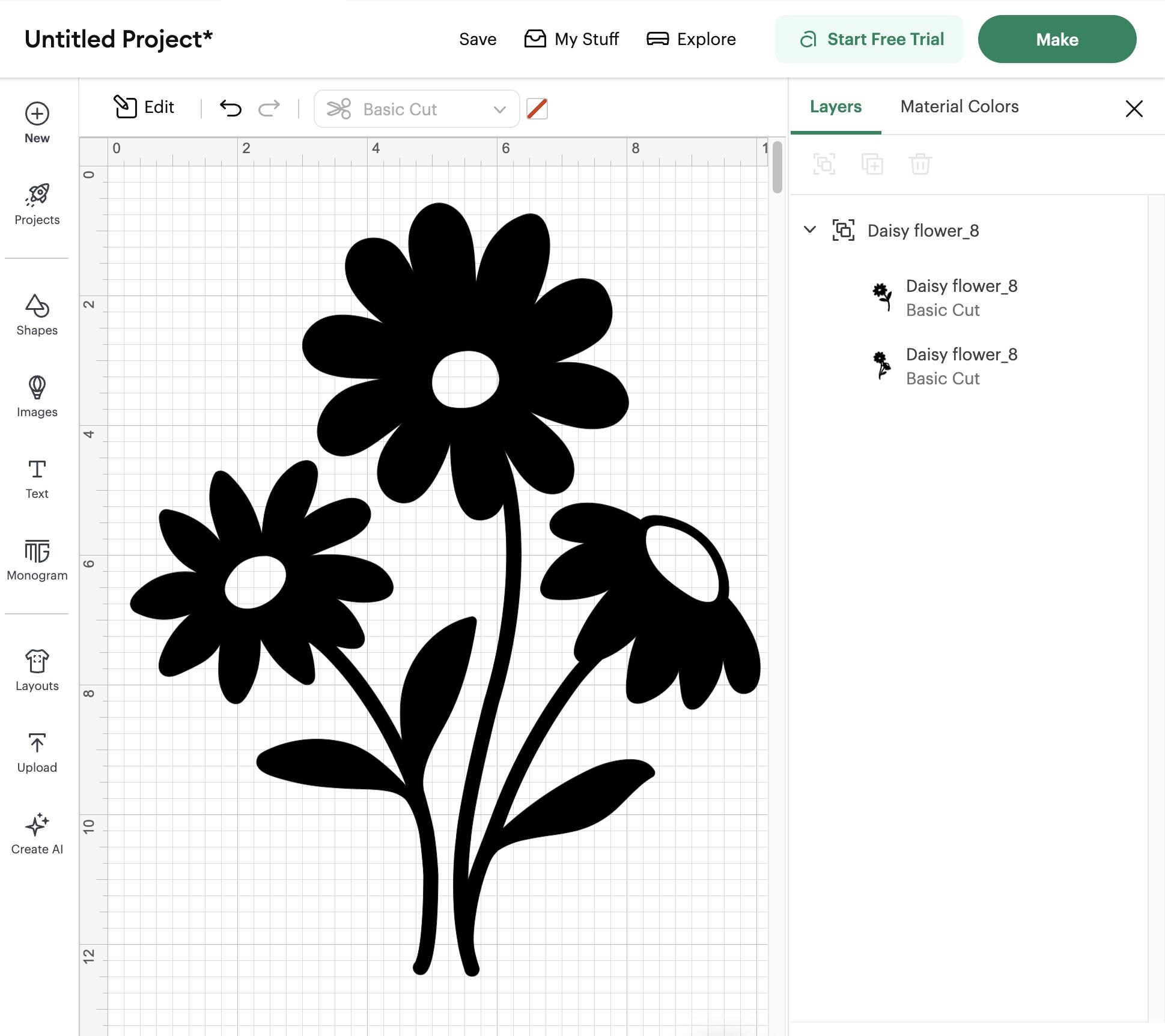The image size is (1165, 1036).
Task: Select the second Daisy flower_8 sublayer
Action: pyautogui.click(x=969, y=366)
